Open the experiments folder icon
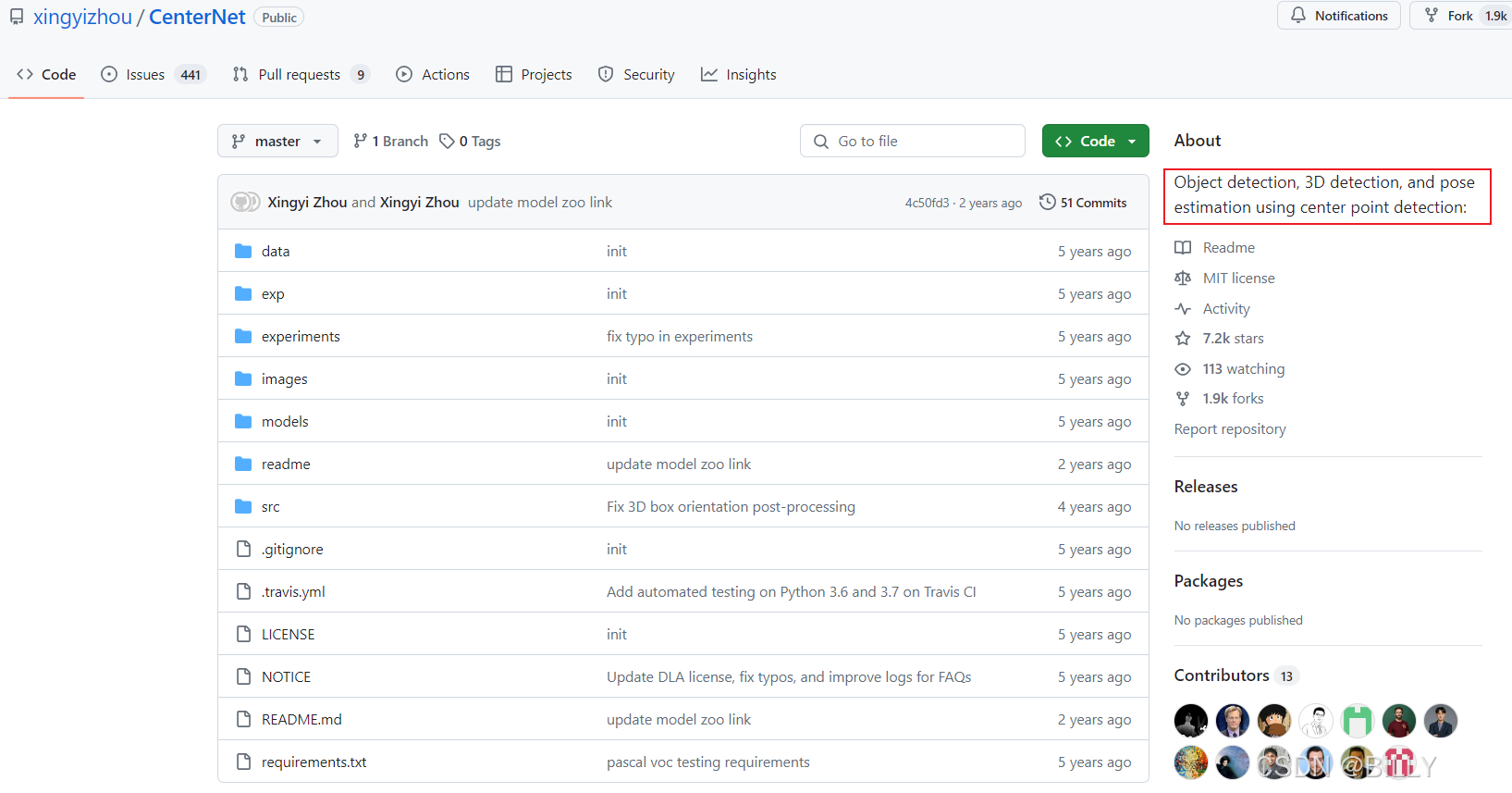The image size is (1512, 793). [x=243, y=336]
